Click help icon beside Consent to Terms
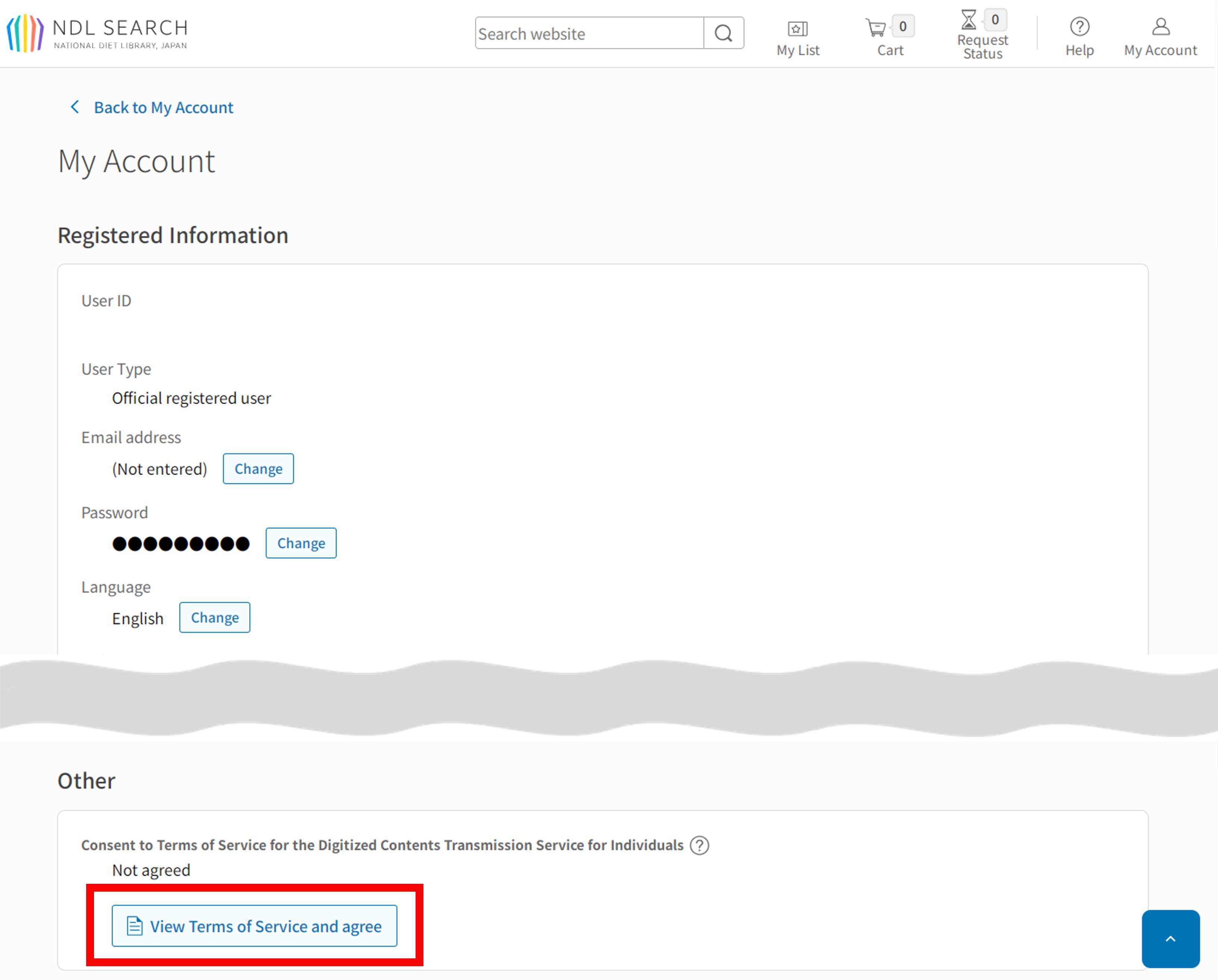The image size is (1218, 980). tap(699, 846)
